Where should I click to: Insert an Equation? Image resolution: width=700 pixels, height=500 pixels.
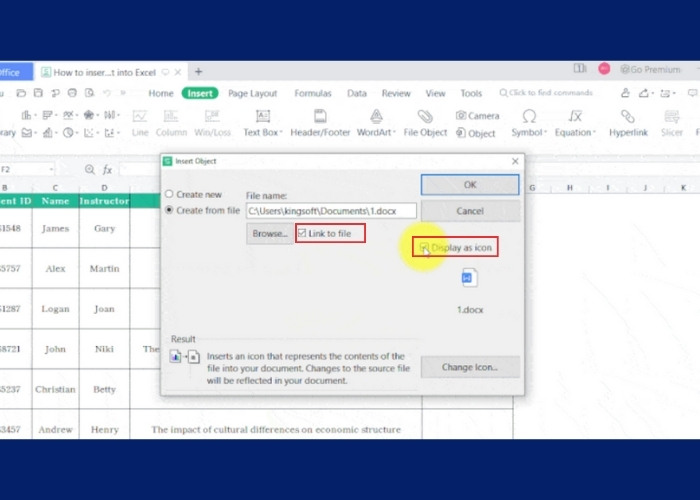(x=575, y=123)
